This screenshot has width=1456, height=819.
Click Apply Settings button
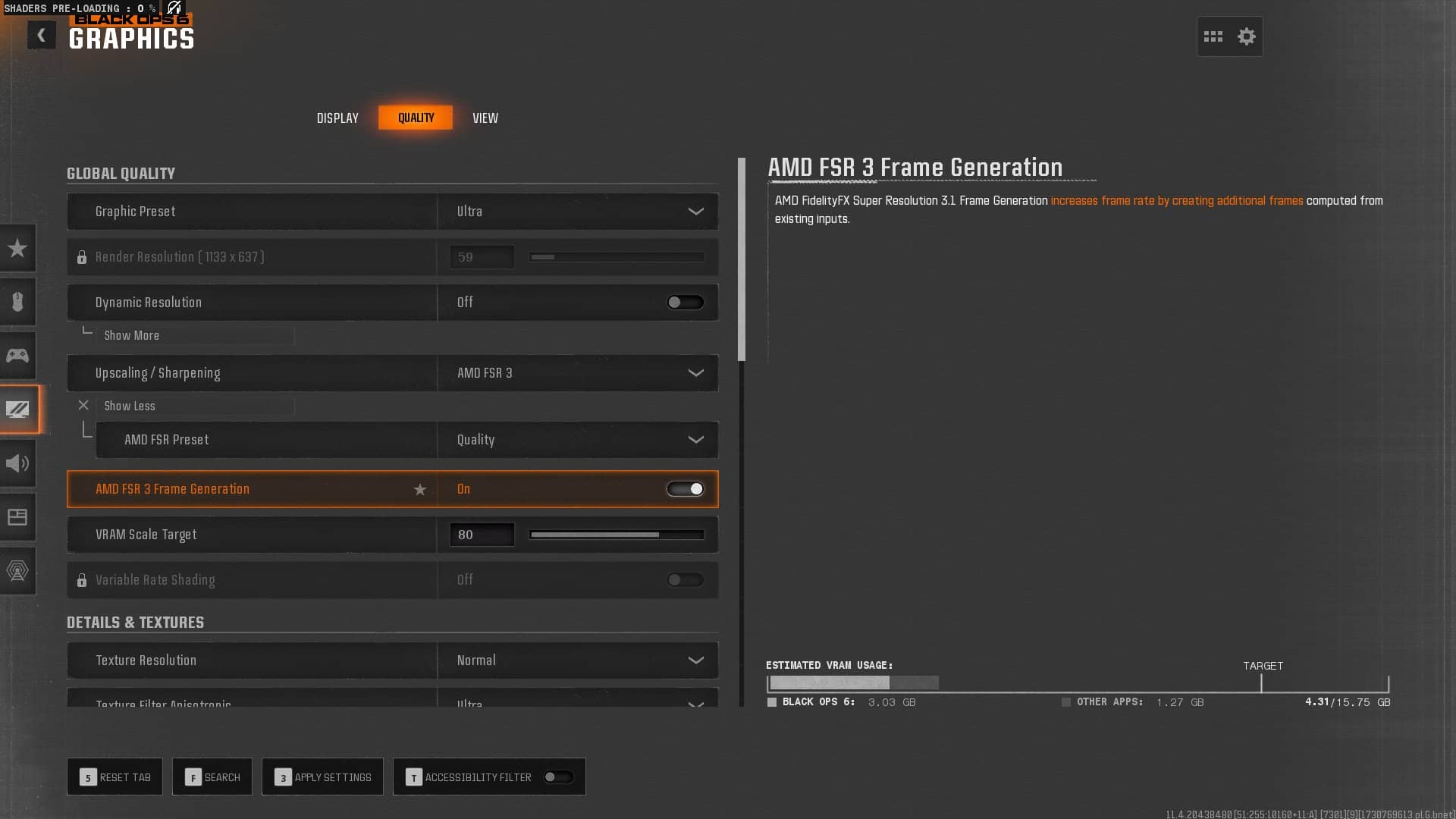click(x=322, y=777)
